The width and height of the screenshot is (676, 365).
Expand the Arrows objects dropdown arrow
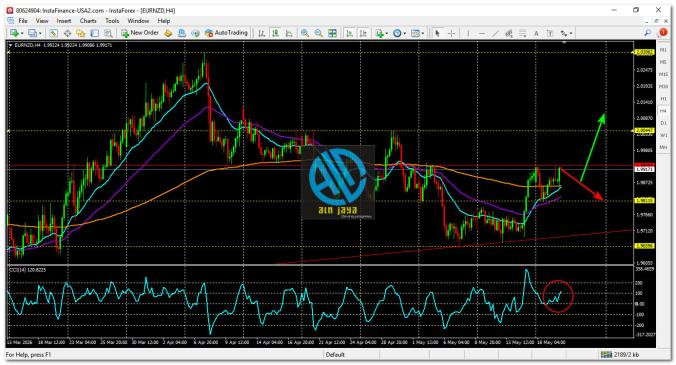571,33
